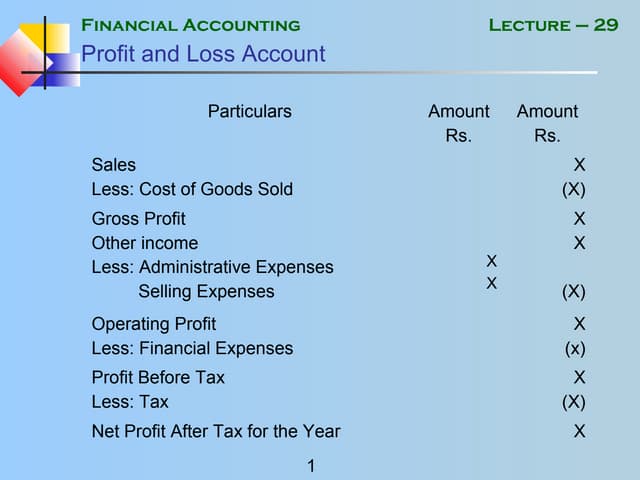The height and width of the screenshot is (480, 640).
Task: Select the Gross Profit line
Action: click(138, 219)
